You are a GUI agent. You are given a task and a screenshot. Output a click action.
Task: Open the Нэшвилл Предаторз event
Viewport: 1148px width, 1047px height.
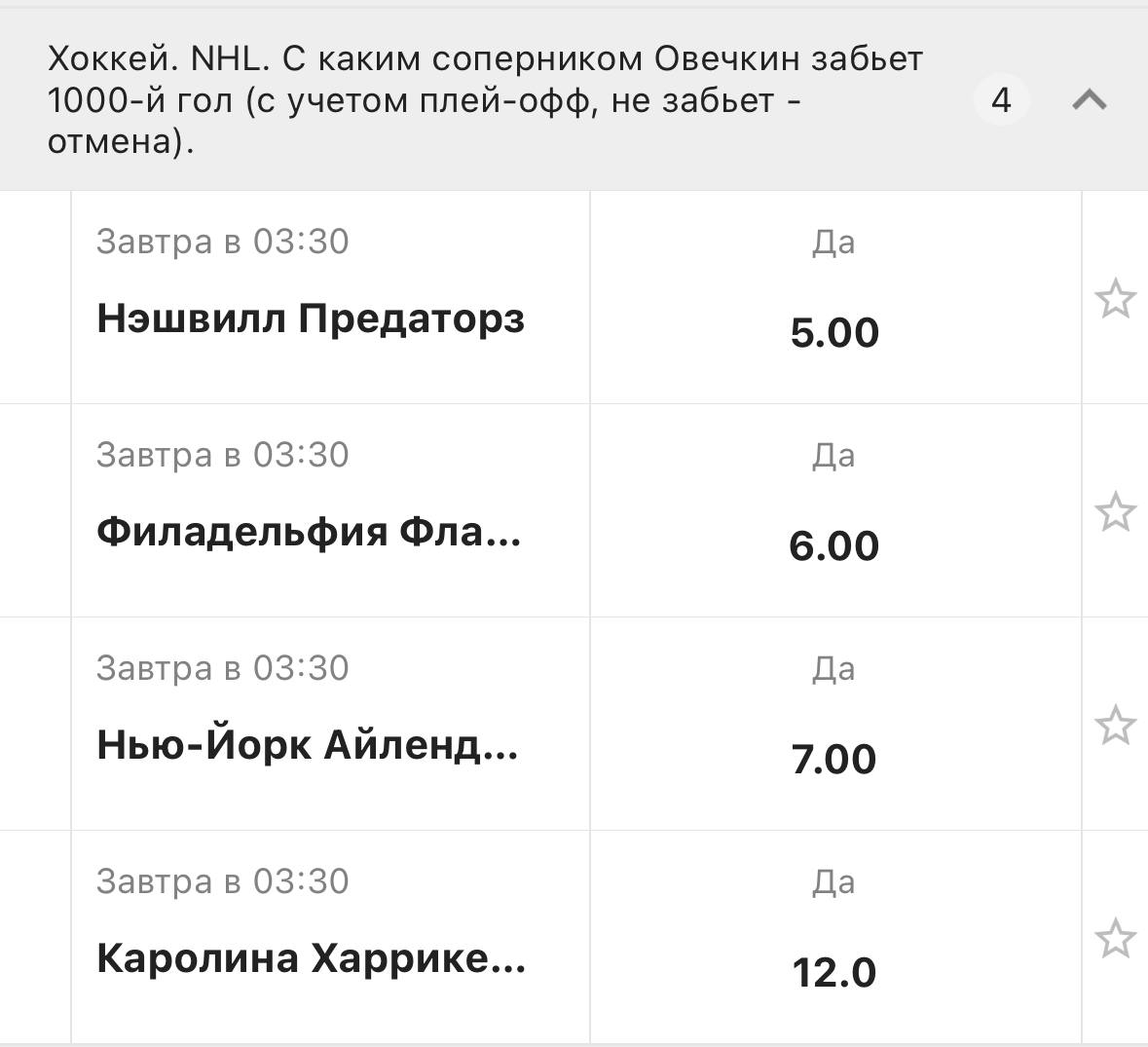click(x=311, y=318)
